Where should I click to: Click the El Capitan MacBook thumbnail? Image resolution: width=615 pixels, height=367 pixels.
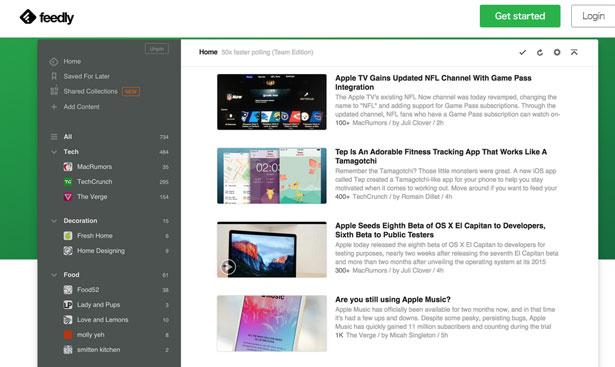tap(272, 250)
